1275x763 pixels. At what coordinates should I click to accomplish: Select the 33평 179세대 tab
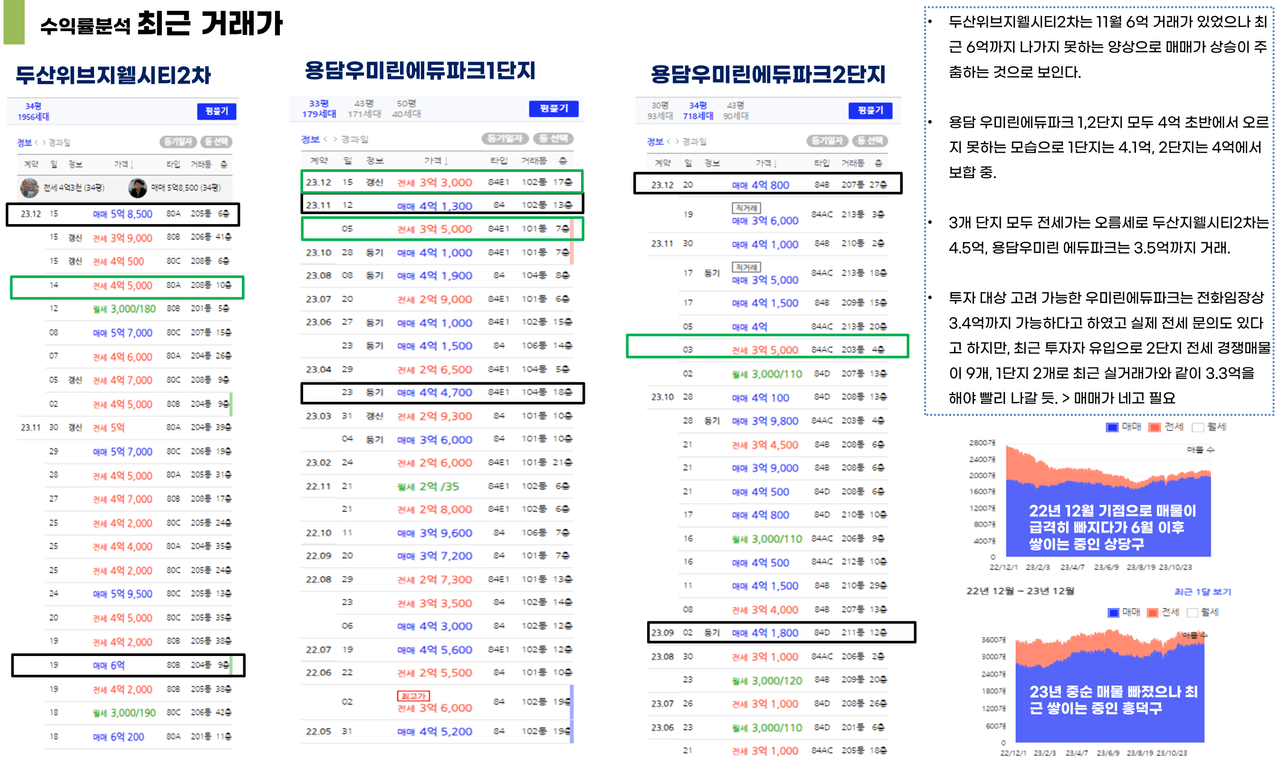319,108
